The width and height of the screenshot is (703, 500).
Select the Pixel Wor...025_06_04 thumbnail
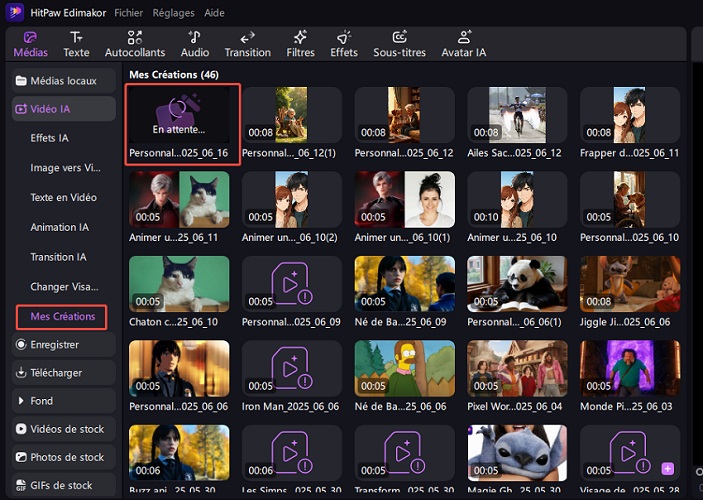(517, 368)
